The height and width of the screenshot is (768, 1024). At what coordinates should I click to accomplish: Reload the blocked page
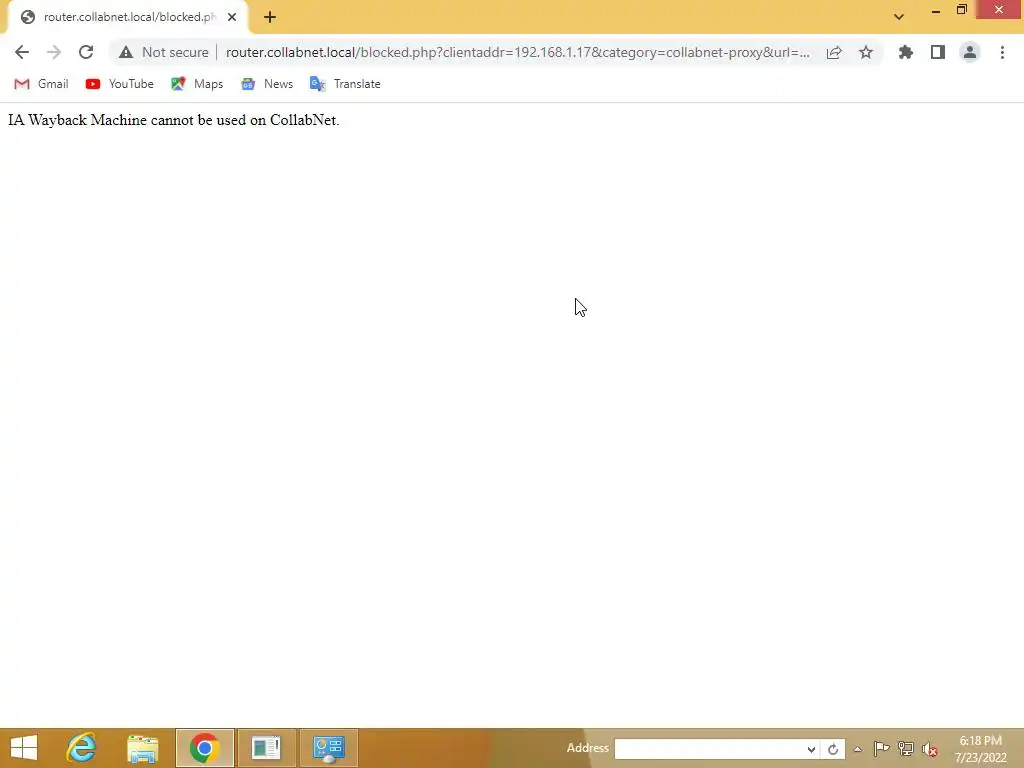tap(86, 52)
